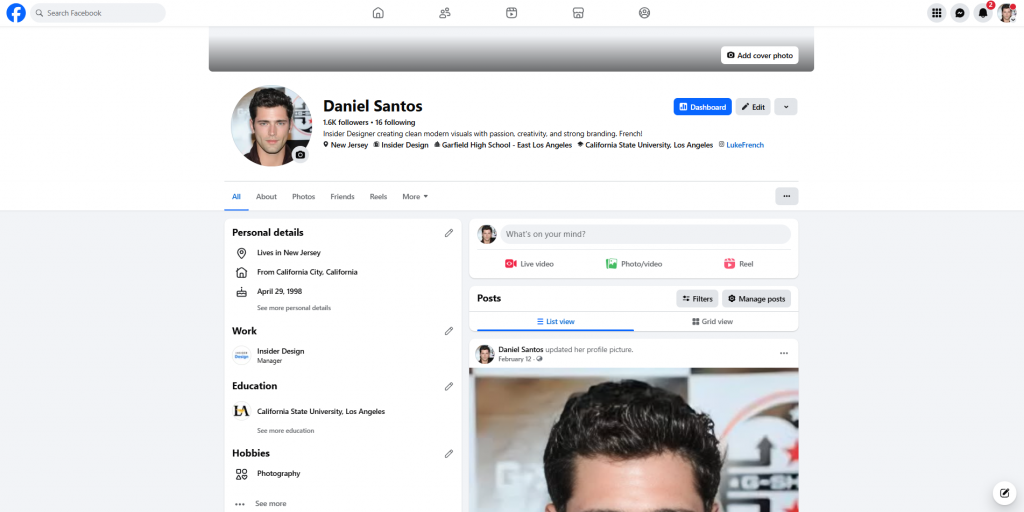1024x512 pixels.
Task: Expand the More tab dropdown
Action: 415,197
